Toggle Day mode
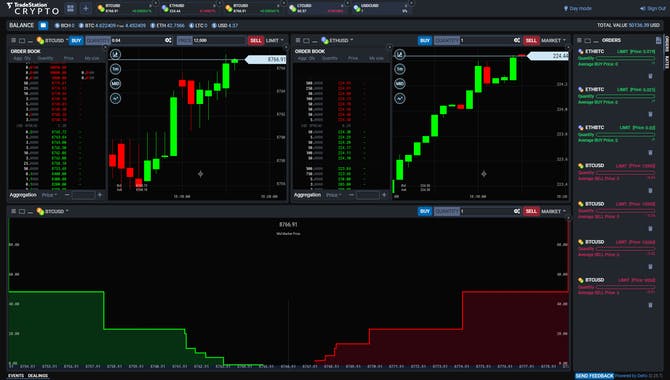Viewport: 670px width, 380px height. pyautogui.click(x=578, y=9)
